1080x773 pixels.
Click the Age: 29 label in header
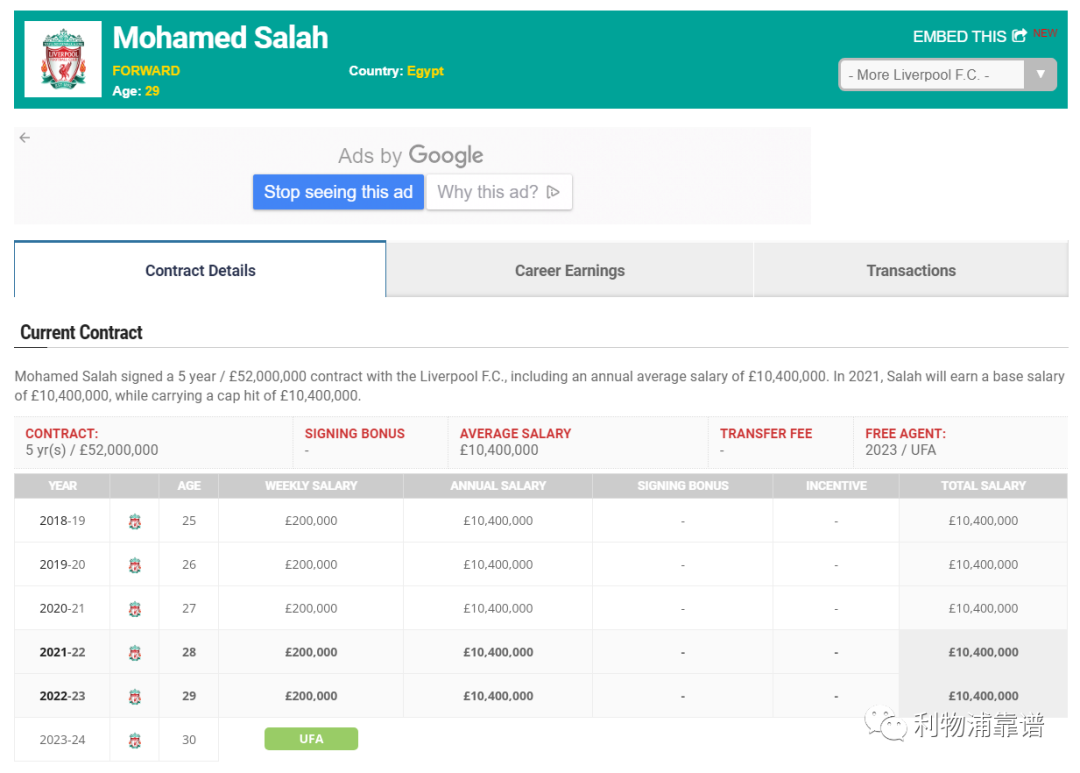coord(136,91)
